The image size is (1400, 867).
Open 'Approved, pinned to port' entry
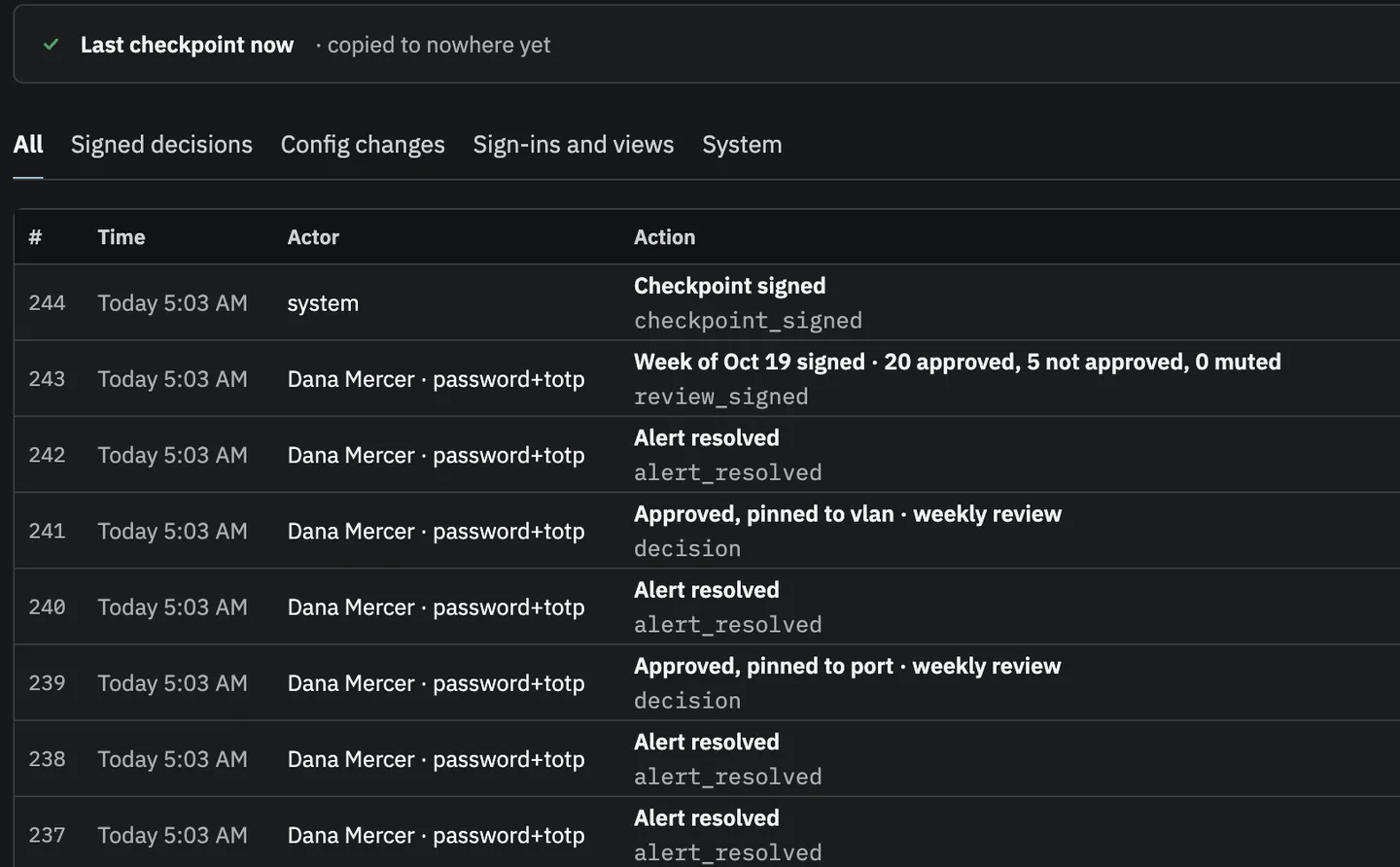coord(848,666)
